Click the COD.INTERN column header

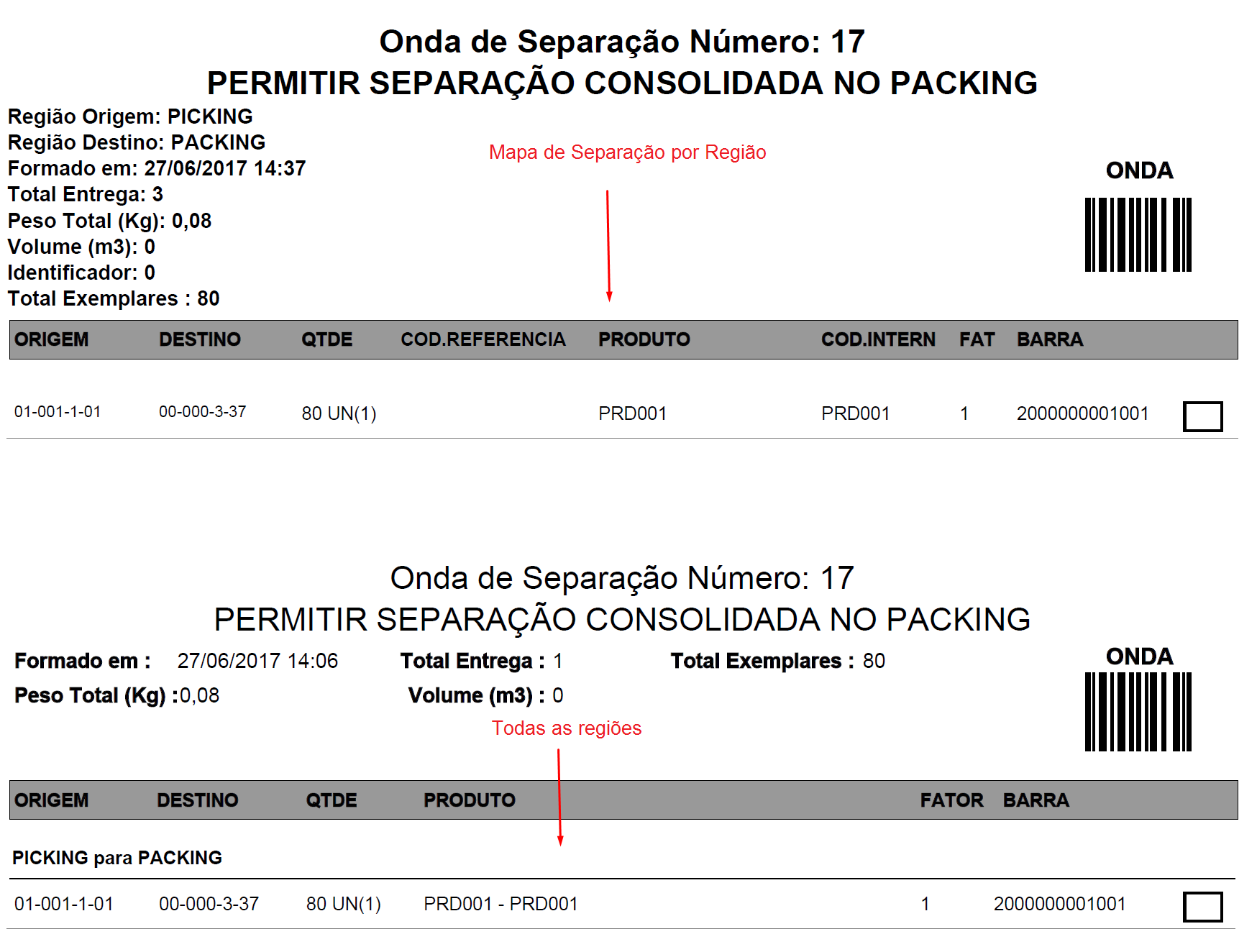coord(878,339)
